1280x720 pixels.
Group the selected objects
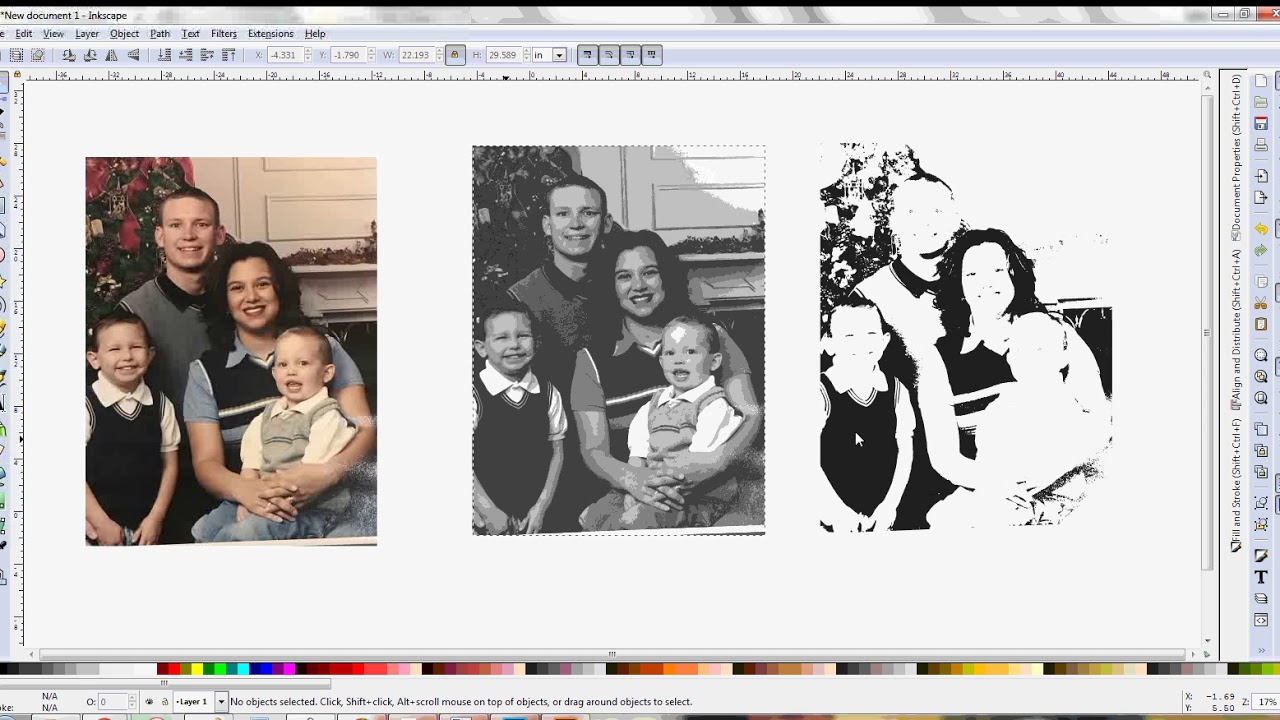[1261, 502]
